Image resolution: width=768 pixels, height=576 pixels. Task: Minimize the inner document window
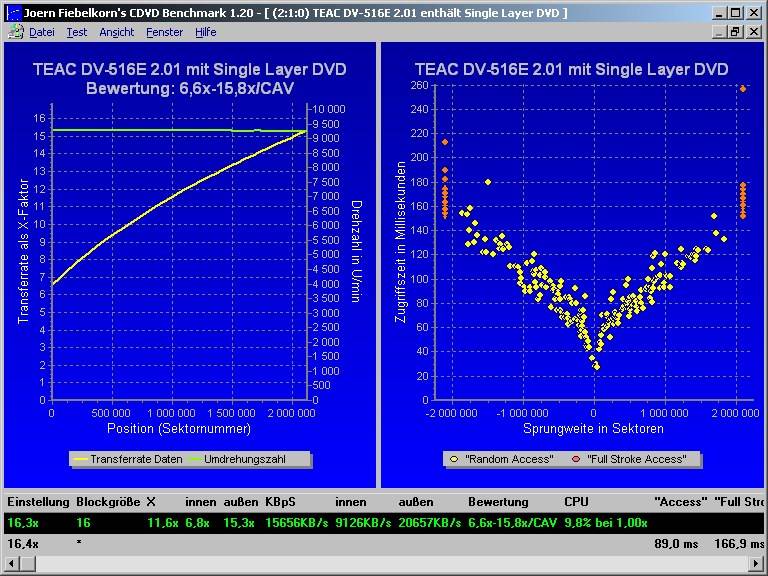coord(719,32)
